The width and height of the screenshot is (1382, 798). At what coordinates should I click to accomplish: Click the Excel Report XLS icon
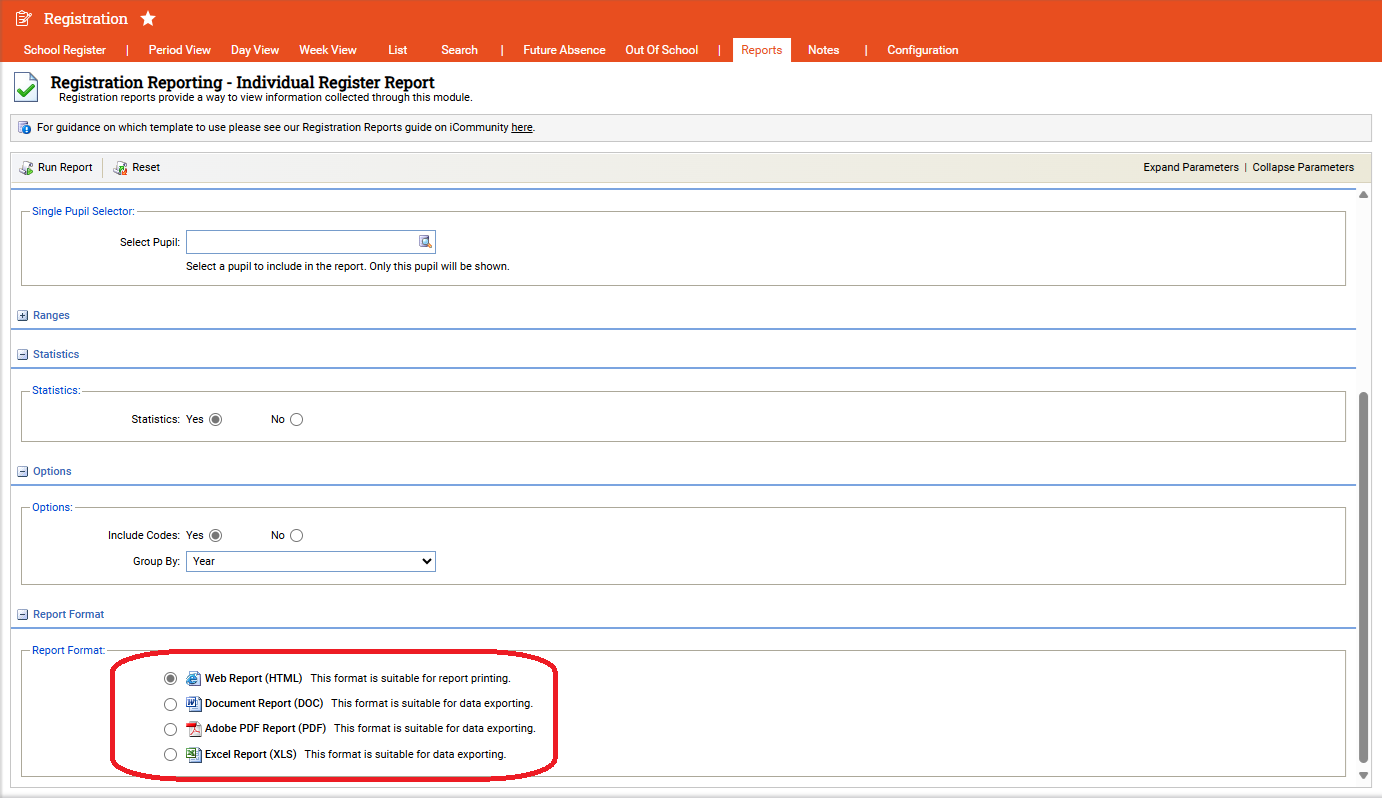(x=194, y=754)
